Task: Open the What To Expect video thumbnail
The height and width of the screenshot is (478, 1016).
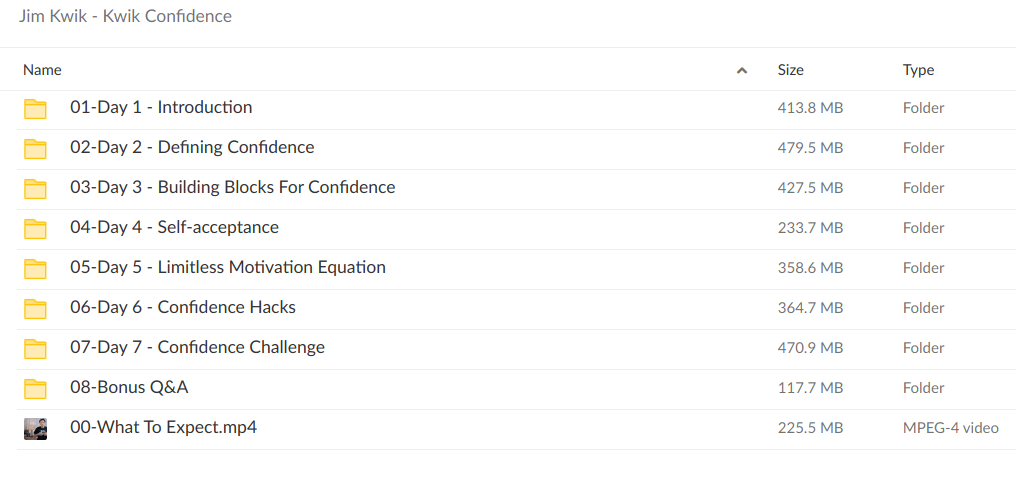Action: (x=35, y=428)
